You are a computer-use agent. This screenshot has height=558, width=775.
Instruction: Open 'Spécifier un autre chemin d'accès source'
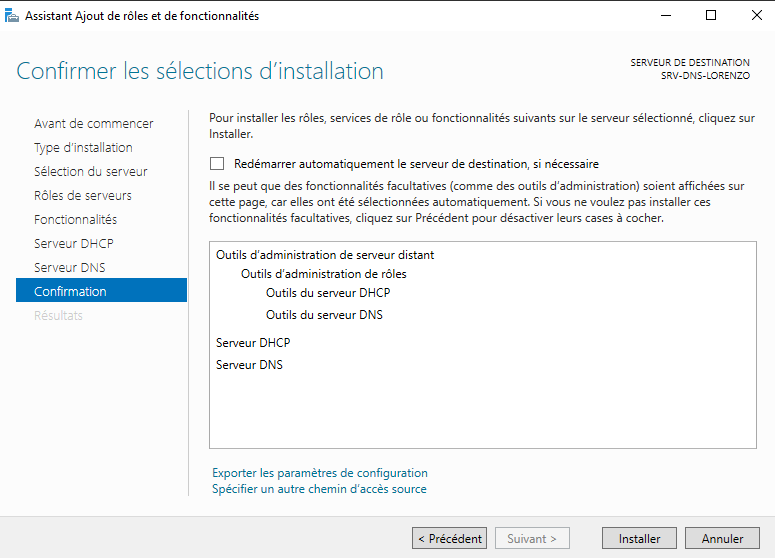pyautogui.click(x=319, y=489)
